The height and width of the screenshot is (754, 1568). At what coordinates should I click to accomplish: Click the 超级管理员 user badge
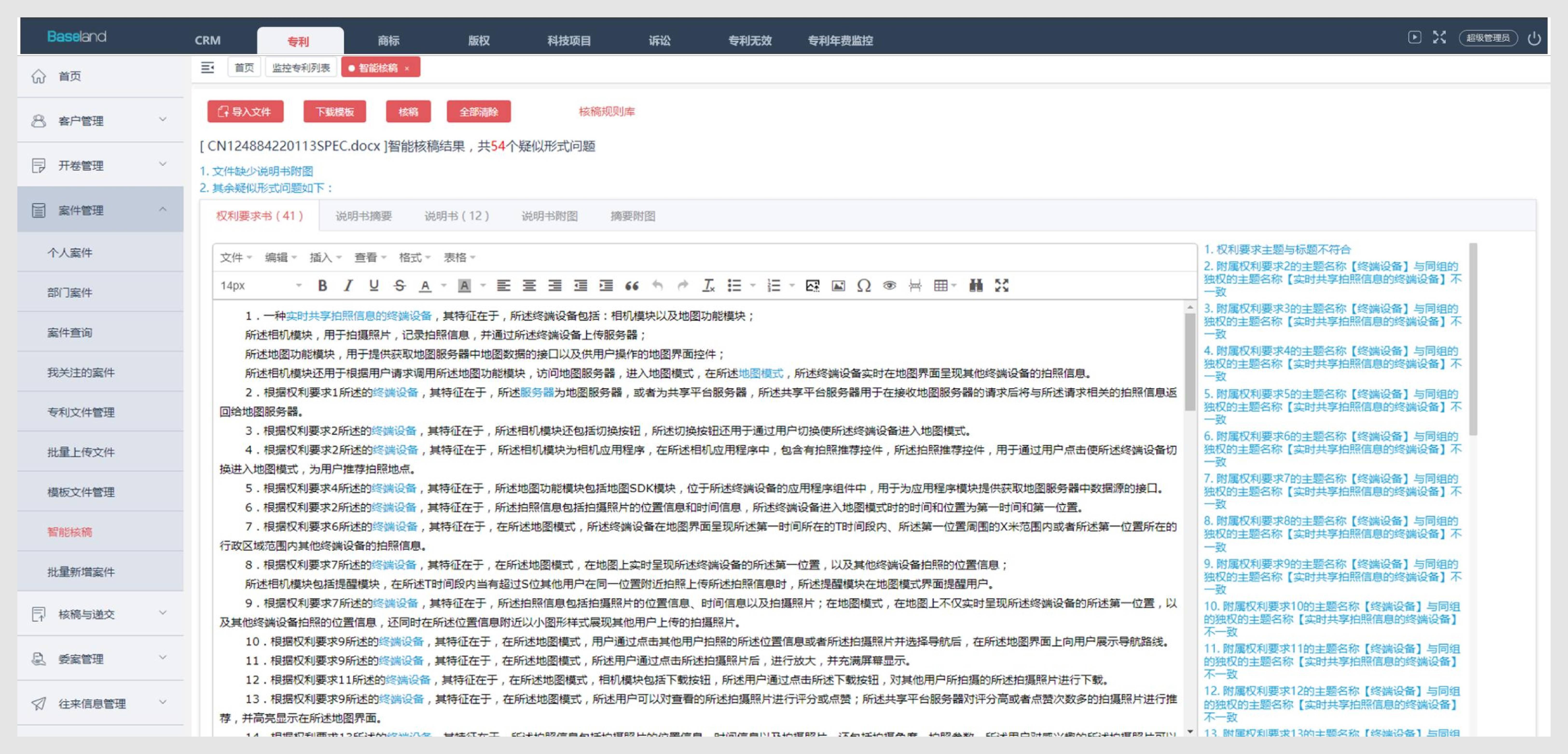coord(1488,38)
